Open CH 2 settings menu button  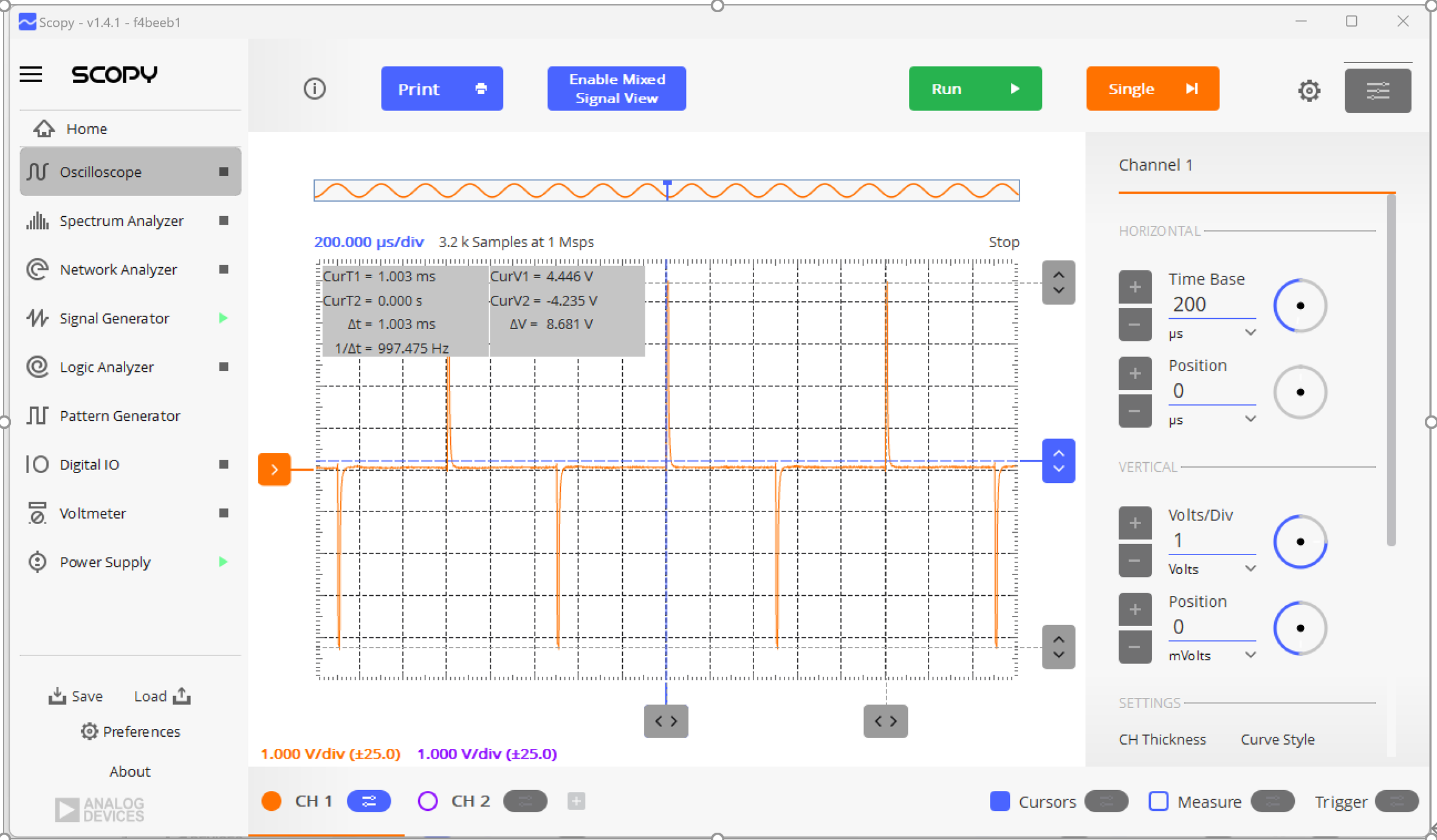(525, 801)
